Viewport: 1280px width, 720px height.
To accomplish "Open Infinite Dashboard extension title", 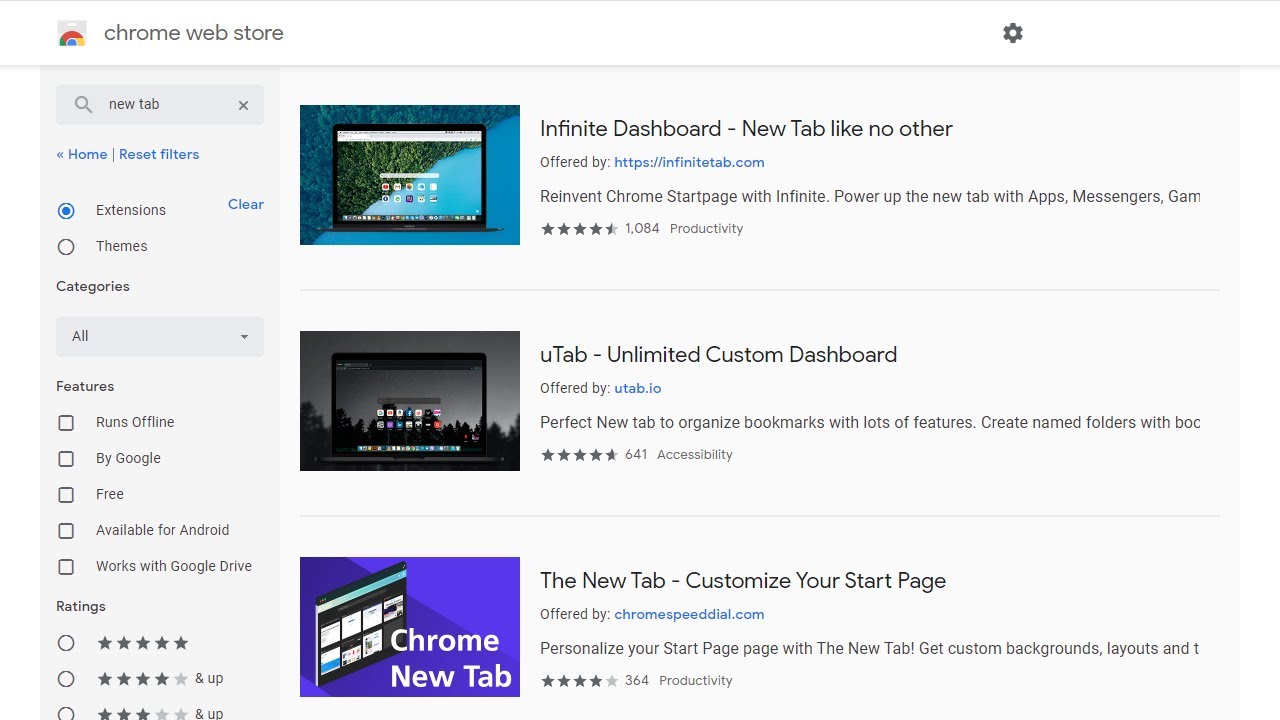I will click(746, 129).
